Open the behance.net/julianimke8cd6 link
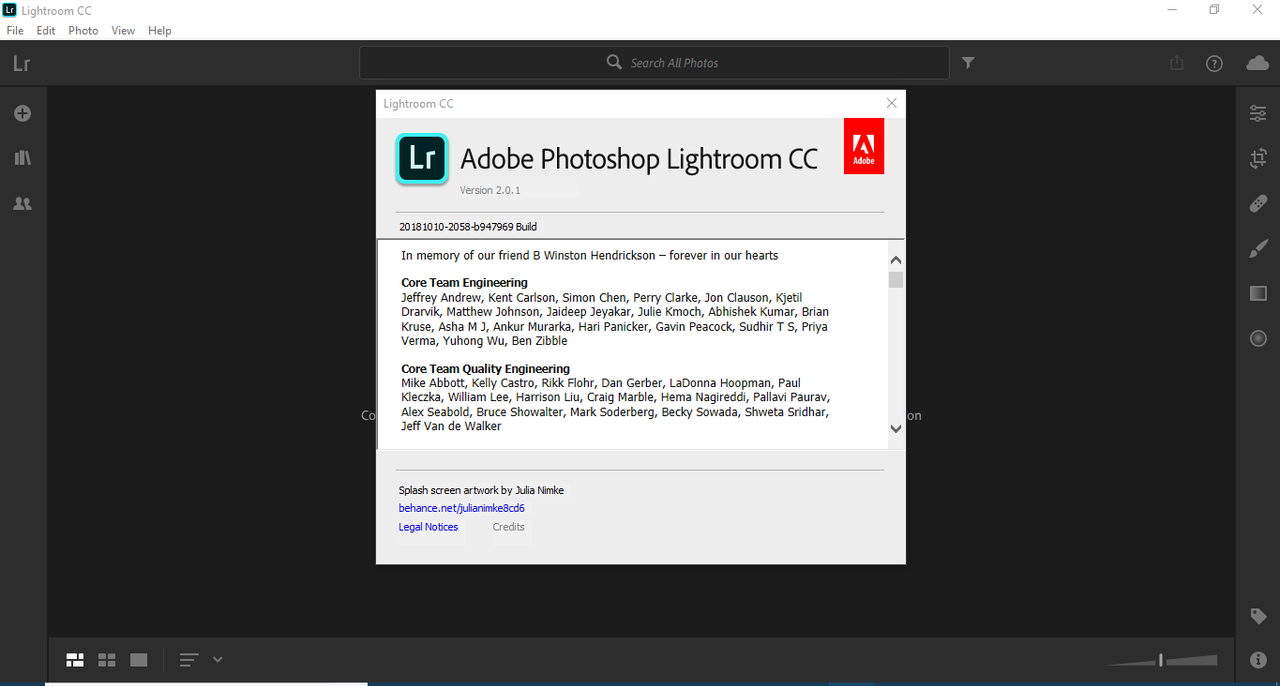 point(462,508)
